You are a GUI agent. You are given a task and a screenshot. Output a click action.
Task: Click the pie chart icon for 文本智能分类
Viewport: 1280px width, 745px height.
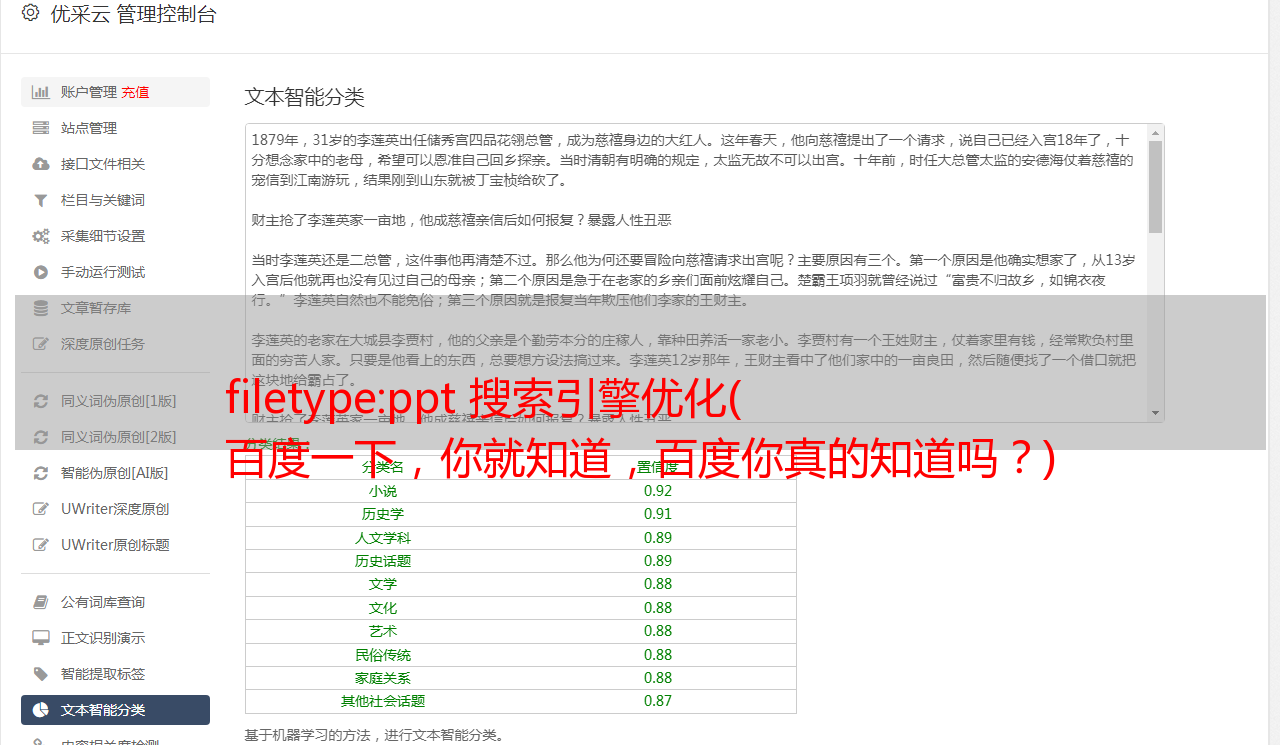point(41,710)
